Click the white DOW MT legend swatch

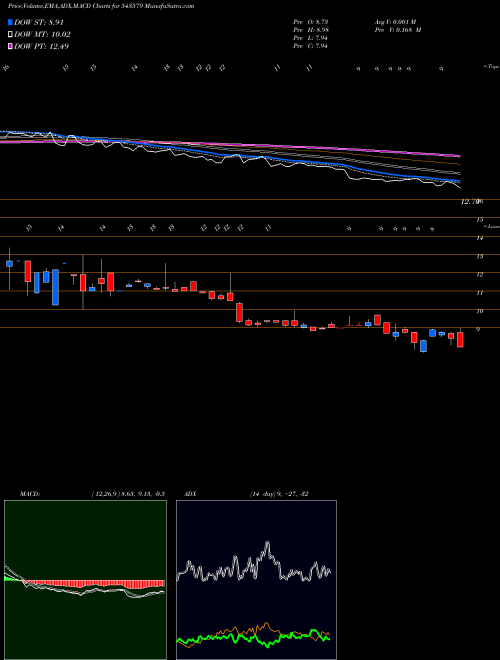click(x=11, y=35)
